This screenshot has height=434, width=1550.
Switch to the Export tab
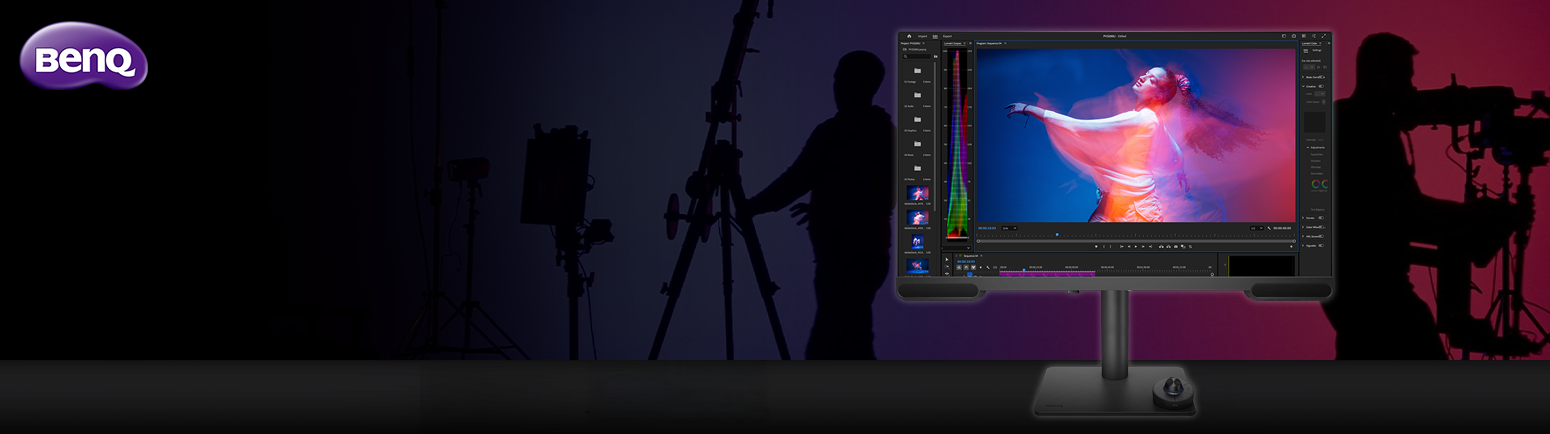(x=947, y=36)
